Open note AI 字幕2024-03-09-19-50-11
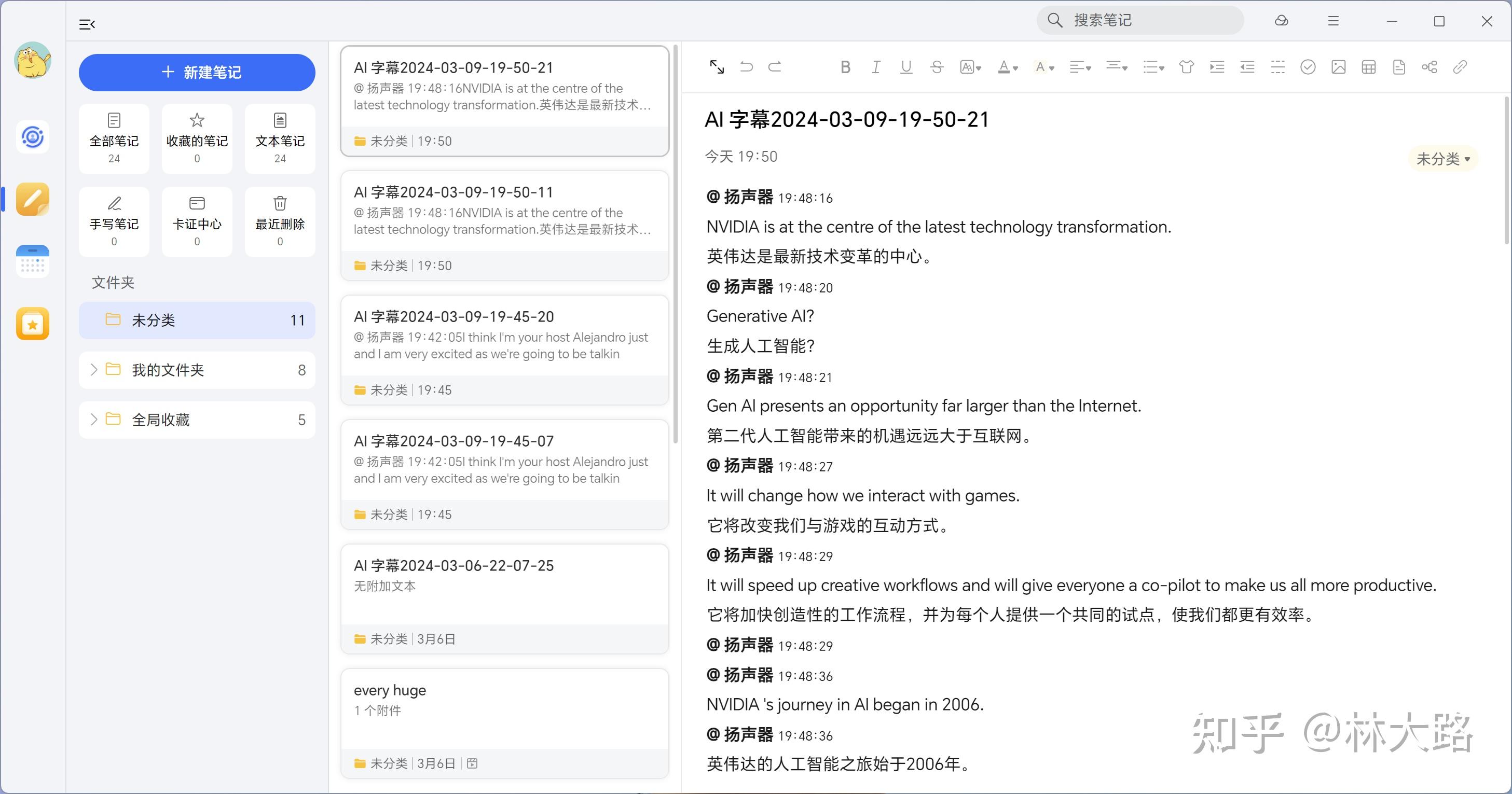Image resolution: width=1512 pixels, height=794 pixels. pos(505,226)
